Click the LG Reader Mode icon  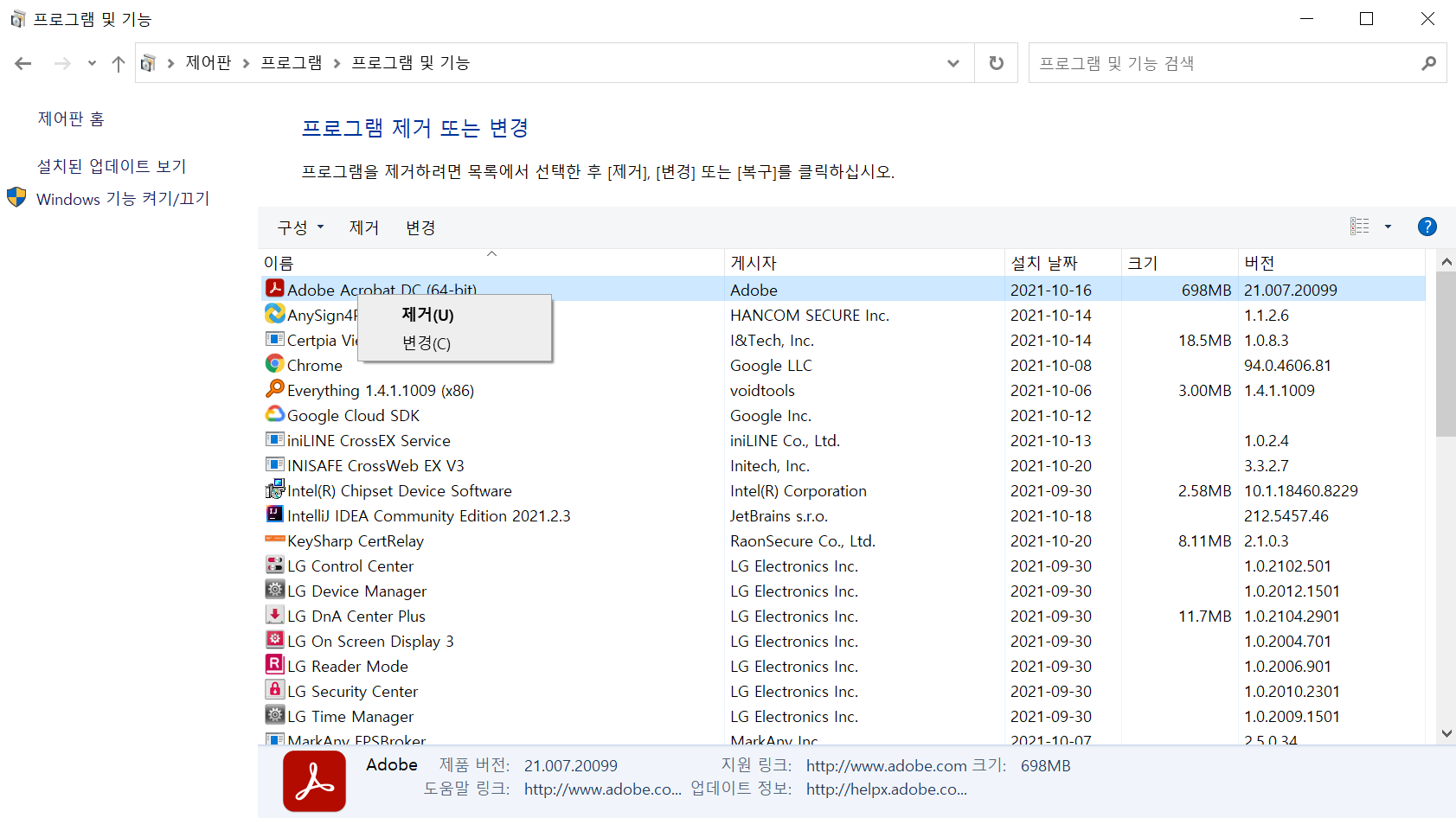coord(275,665)
